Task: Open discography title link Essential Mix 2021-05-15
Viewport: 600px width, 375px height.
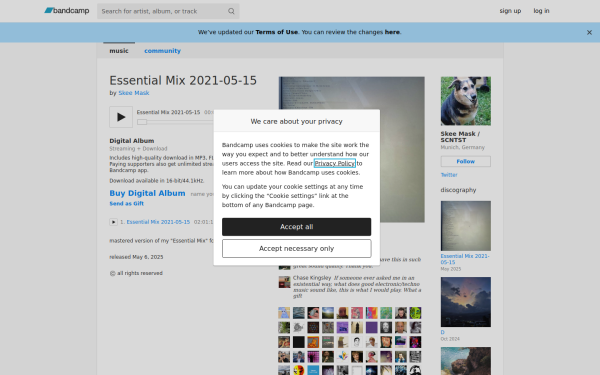Action: (465, 259)
